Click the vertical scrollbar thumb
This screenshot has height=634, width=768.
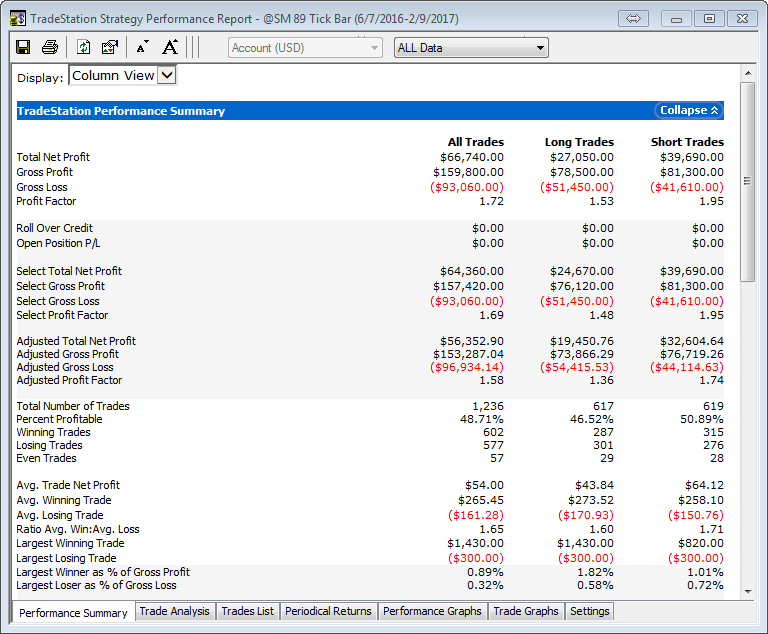click(747, 180)
